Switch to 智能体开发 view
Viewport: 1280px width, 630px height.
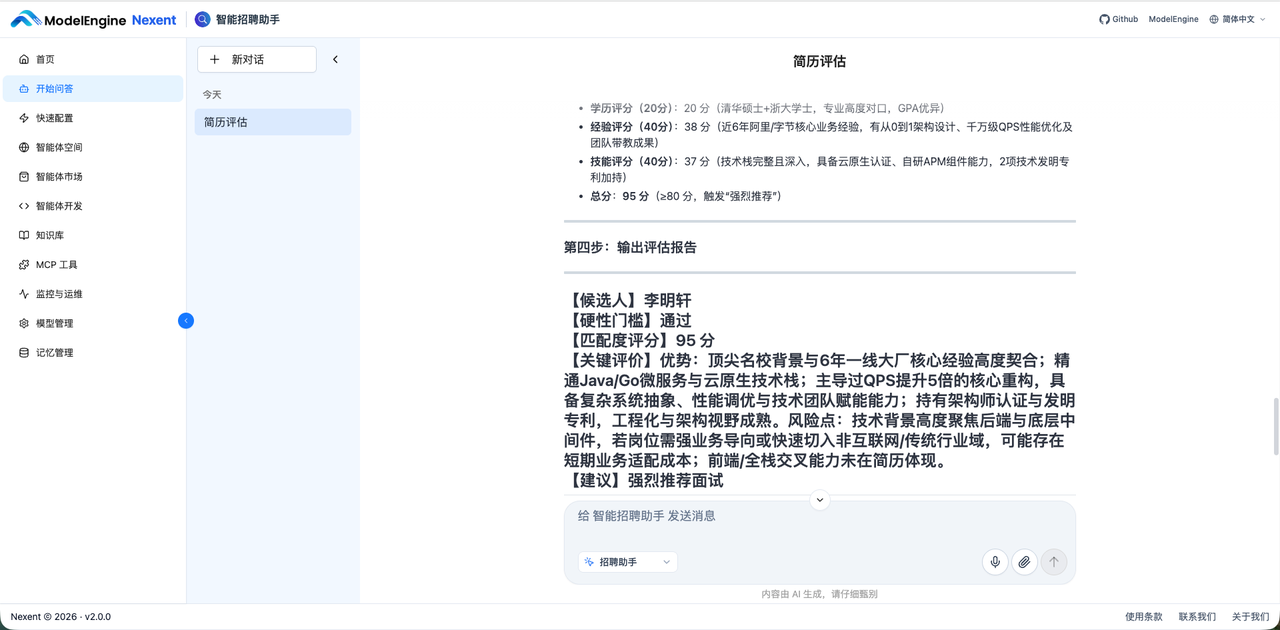[62, 205]
